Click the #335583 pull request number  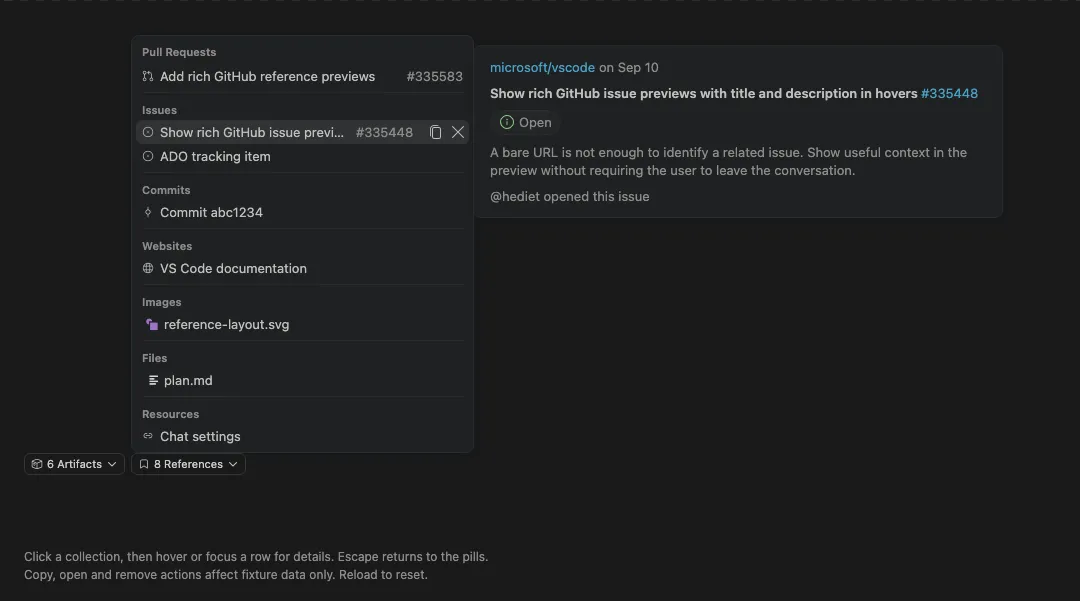click(435, 76)
